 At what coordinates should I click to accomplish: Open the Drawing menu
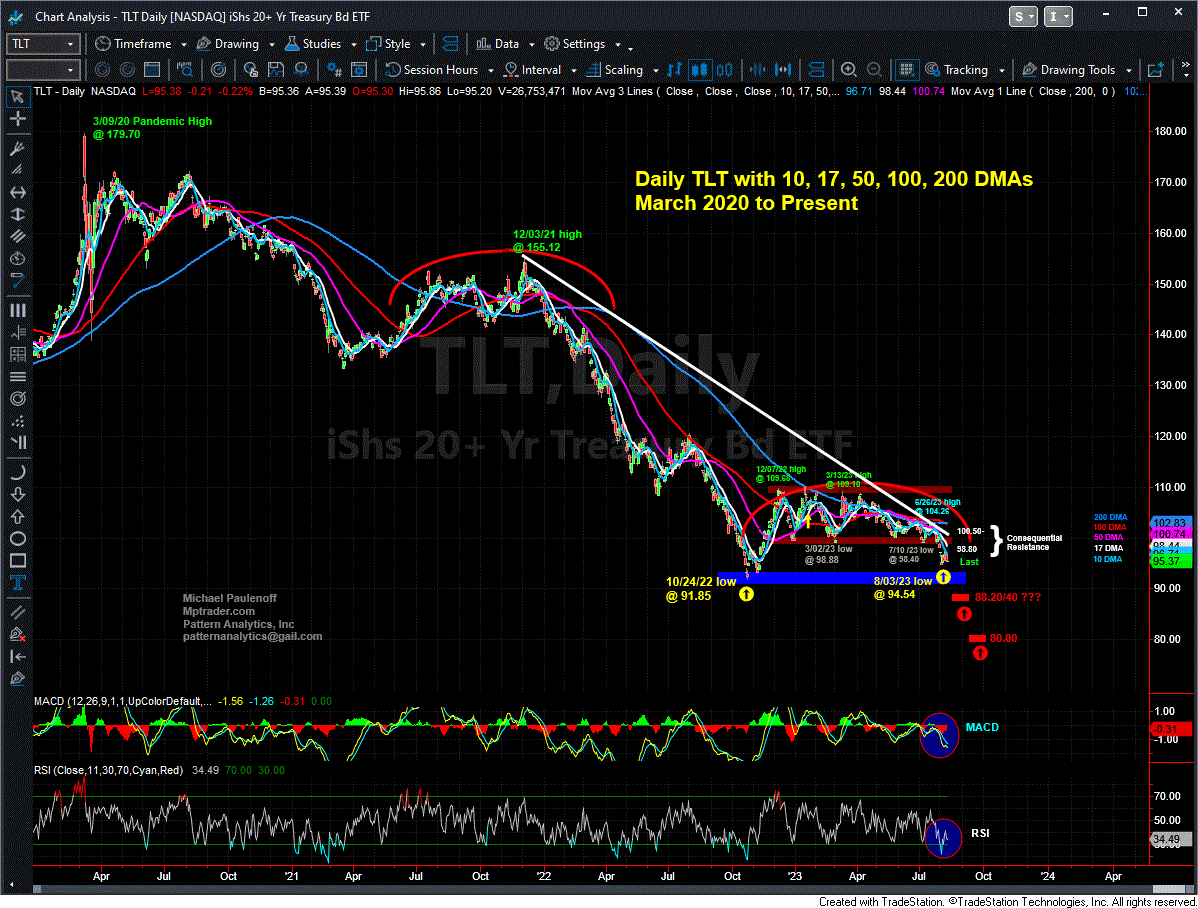(x=235, y=44)
